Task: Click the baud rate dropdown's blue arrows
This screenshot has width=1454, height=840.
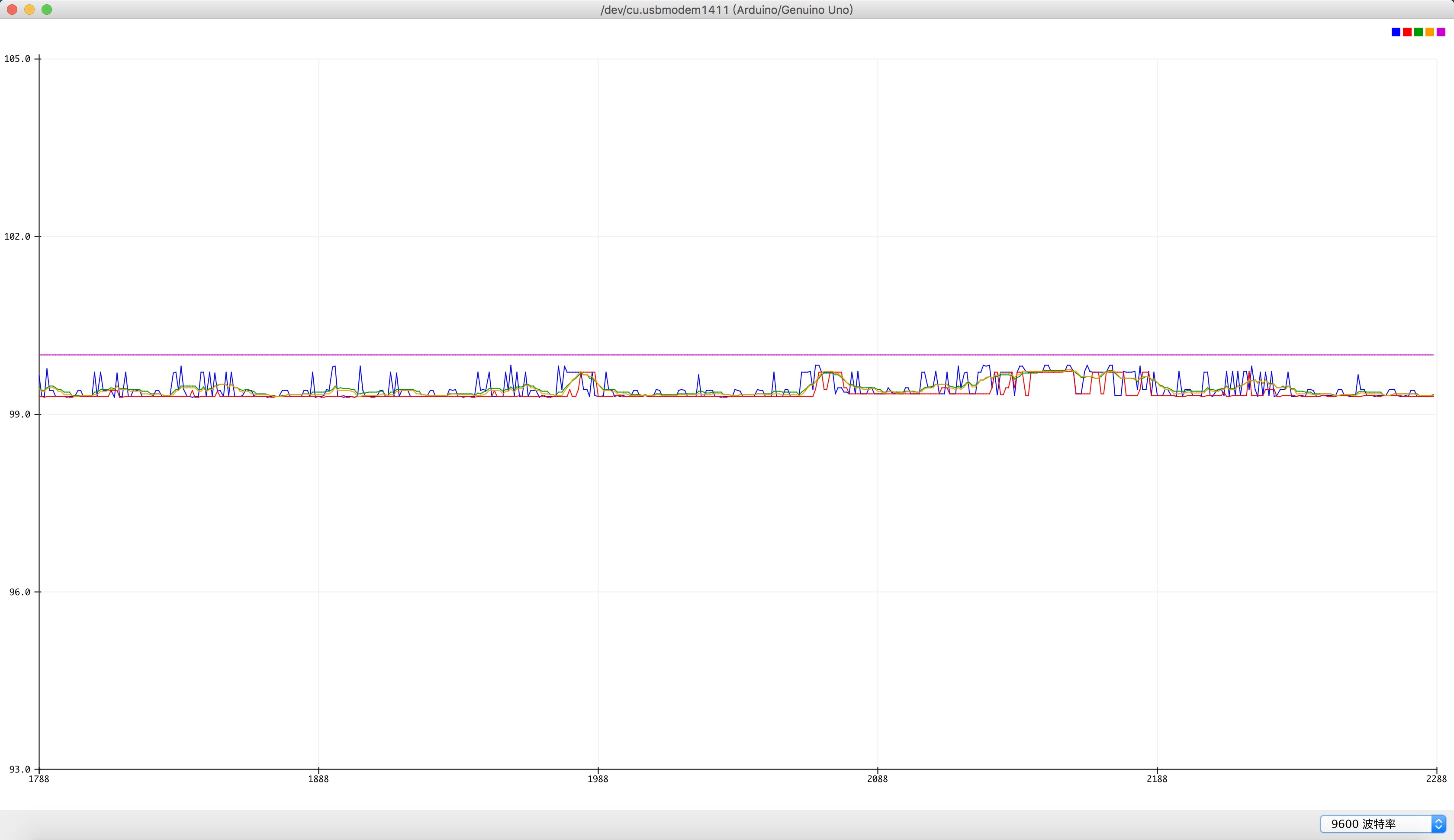Action: [x=1438, y=824]
